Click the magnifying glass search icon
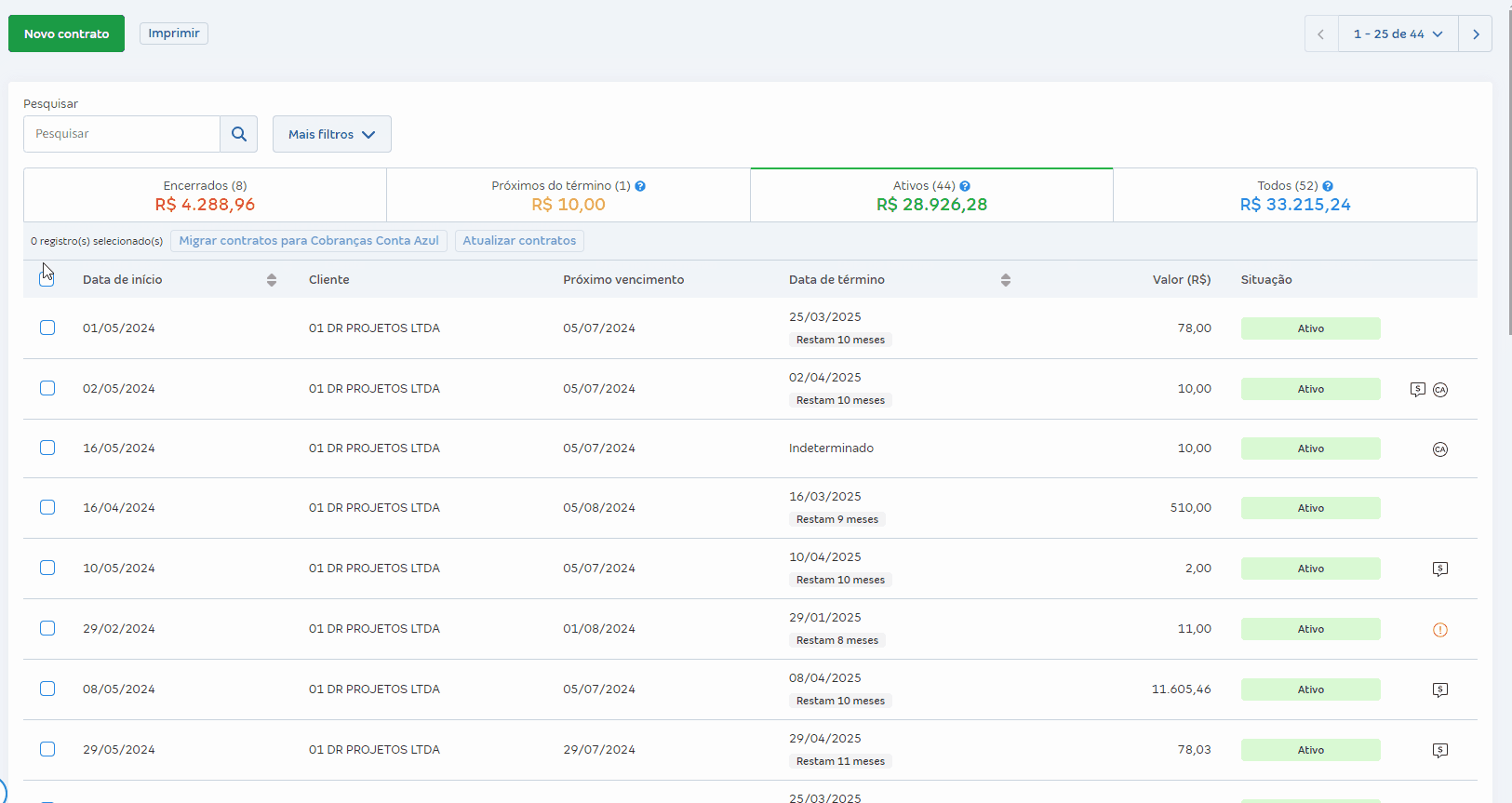The height and width of the screenshot is (803, 1512). click(x=239, y=134)
